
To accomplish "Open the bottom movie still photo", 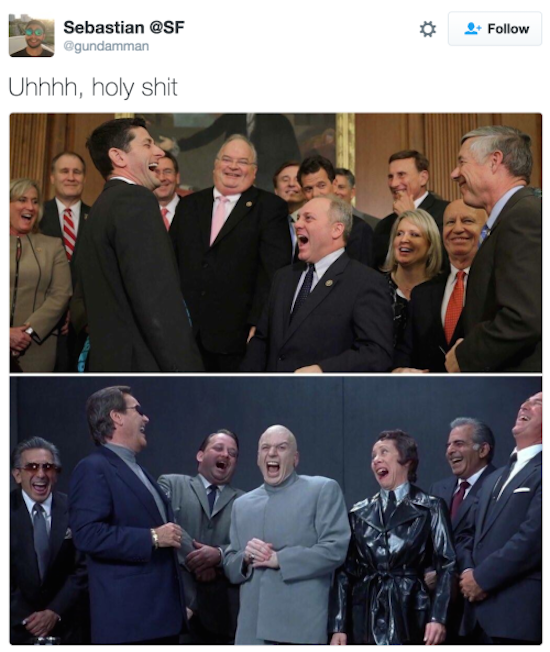I will pos(276,511).
